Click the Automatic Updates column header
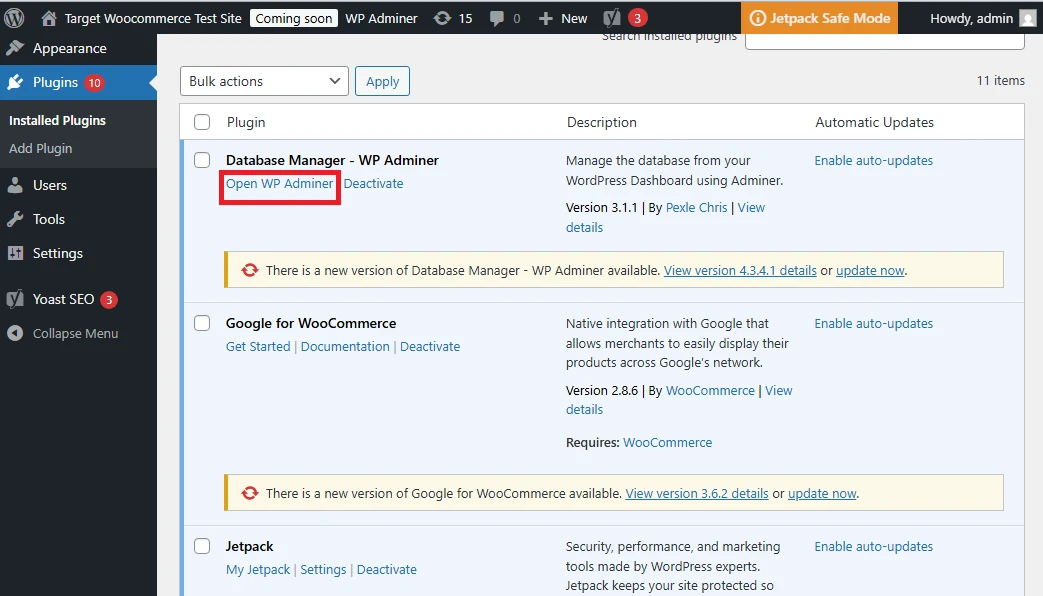This screenshot has height=596, width=1043. (874, 122)
